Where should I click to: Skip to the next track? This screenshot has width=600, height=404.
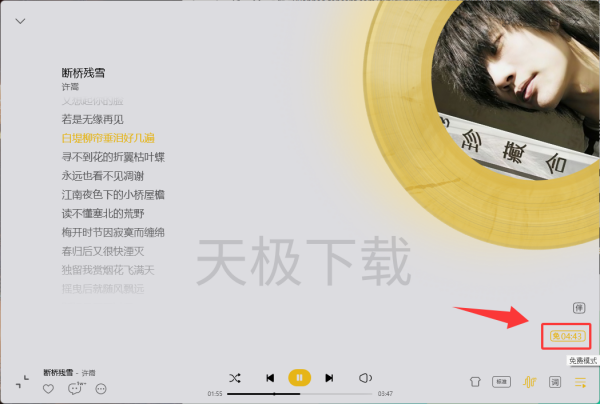click(x=329, y=378)
